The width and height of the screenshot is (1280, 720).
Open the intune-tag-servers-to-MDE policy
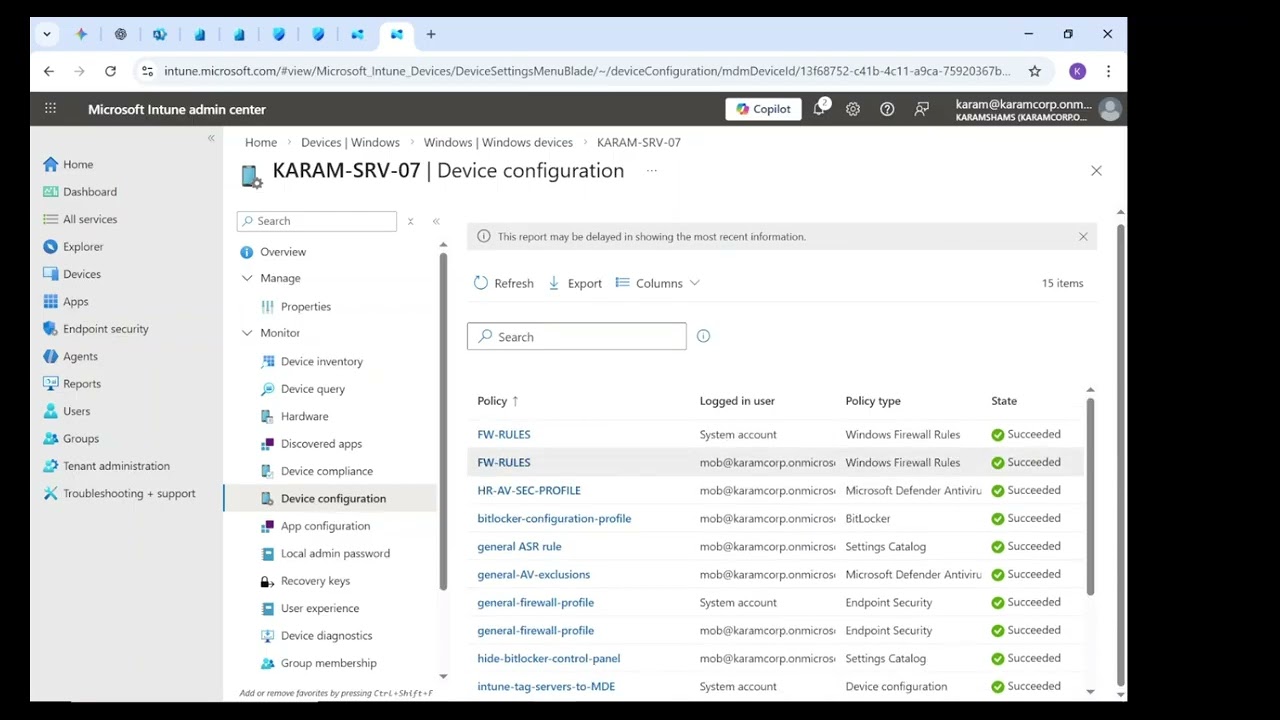tap(546, 686)
